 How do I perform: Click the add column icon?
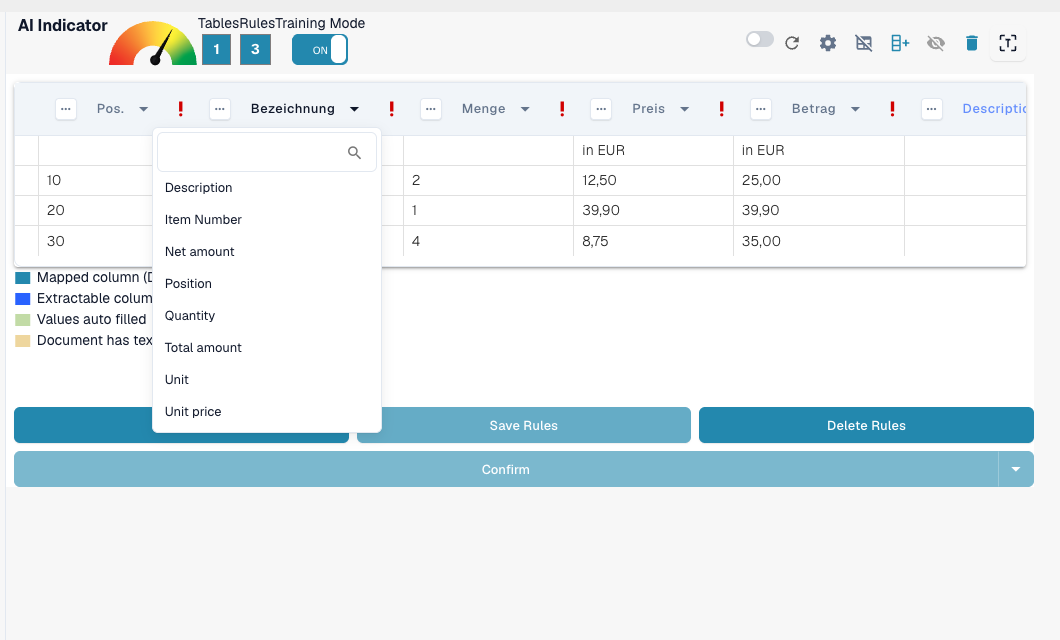900,43
